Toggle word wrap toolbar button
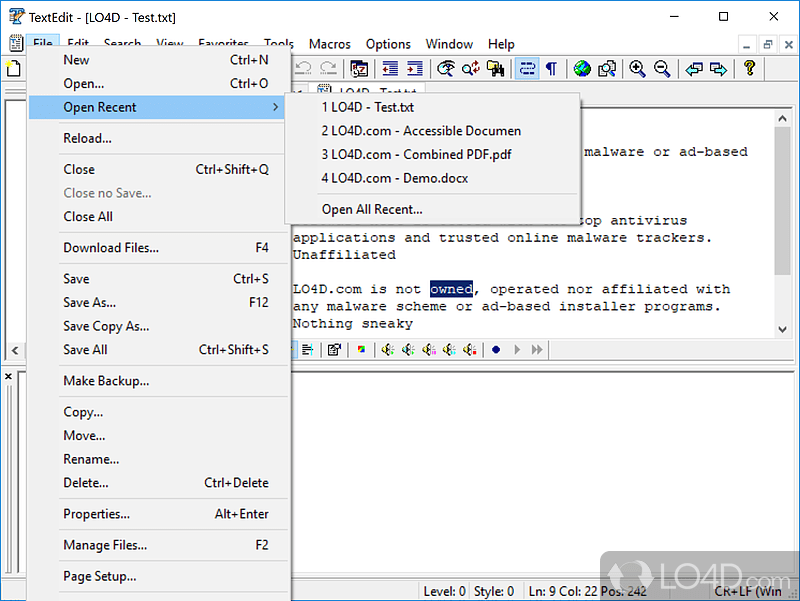The height and width of the screenshot is (601, 800). pyautogui.click(x=527, y=68)
